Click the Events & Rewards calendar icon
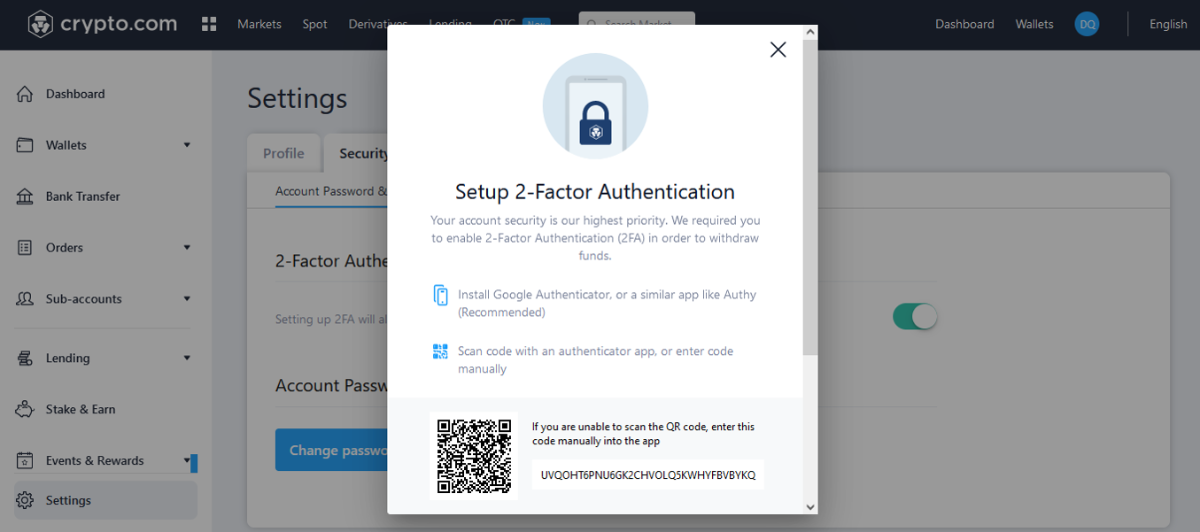 (x=25, y=461)
